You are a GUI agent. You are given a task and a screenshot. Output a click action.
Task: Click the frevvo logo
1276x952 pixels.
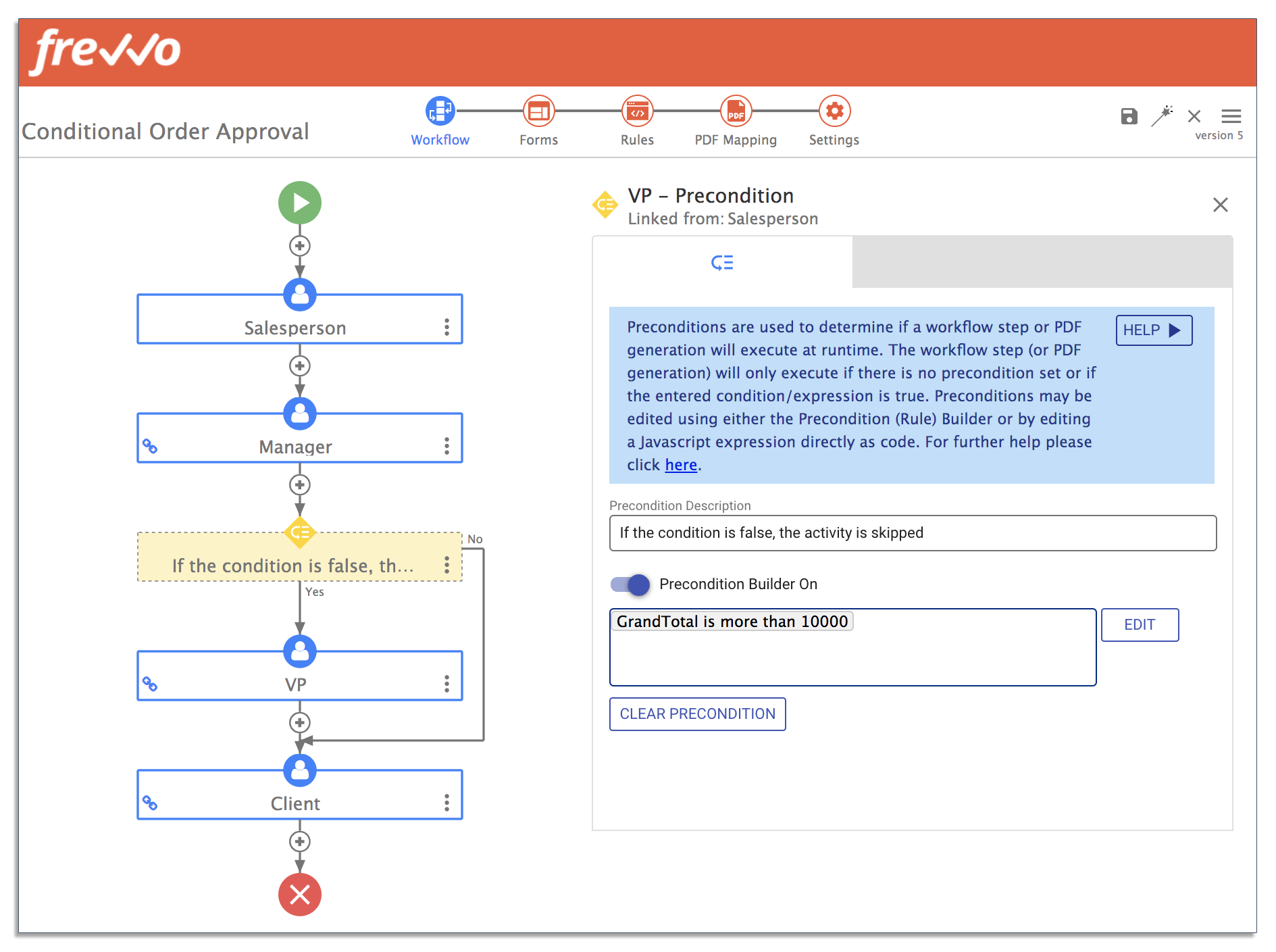106,52
